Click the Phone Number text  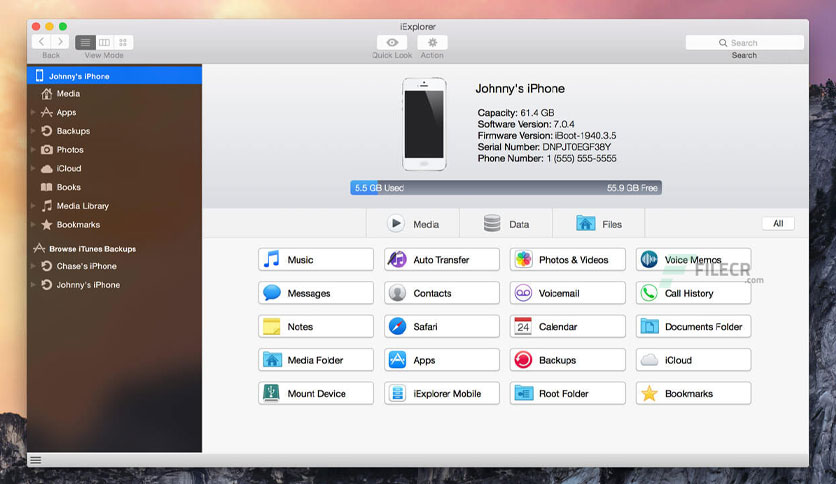pos(547,158)
